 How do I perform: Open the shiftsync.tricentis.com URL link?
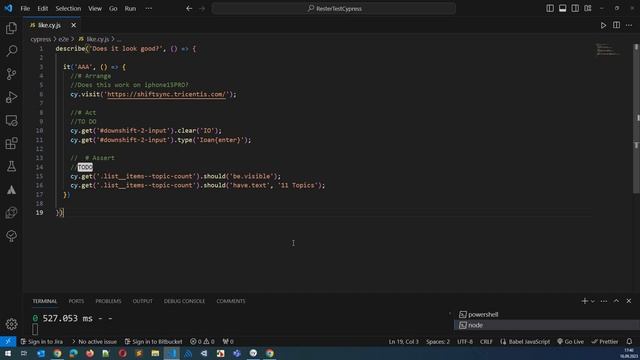tap(166, 94)
